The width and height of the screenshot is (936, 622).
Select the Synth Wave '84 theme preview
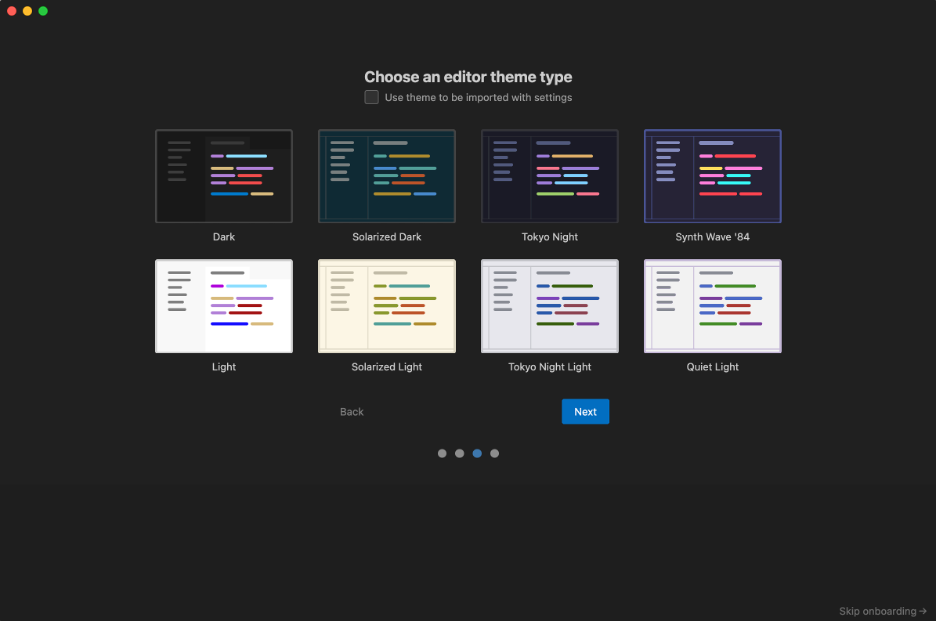click(x=713, y=176)
